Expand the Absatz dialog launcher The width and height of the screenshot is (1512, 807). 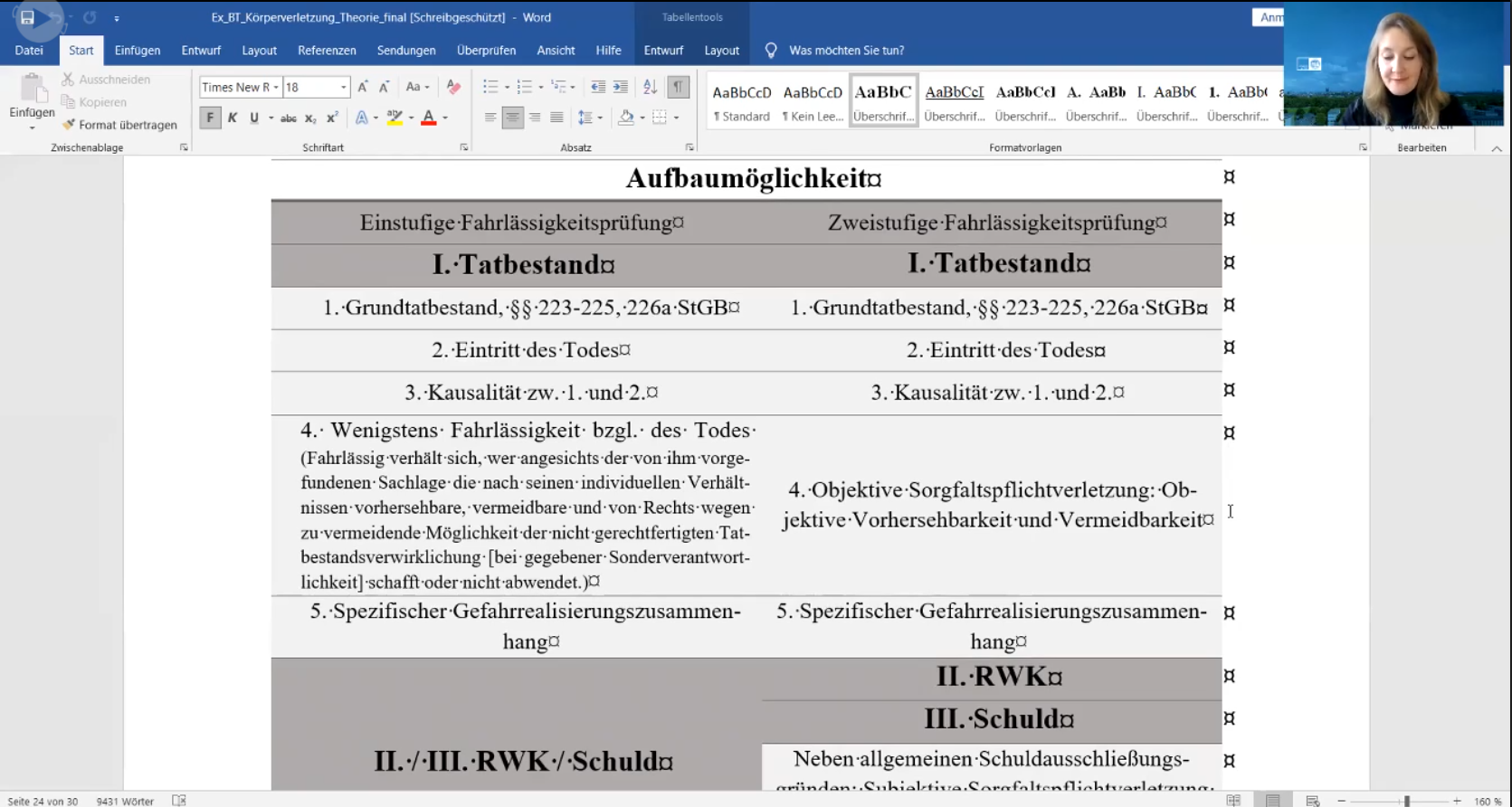pyautogui.click(x=689, y=147)
